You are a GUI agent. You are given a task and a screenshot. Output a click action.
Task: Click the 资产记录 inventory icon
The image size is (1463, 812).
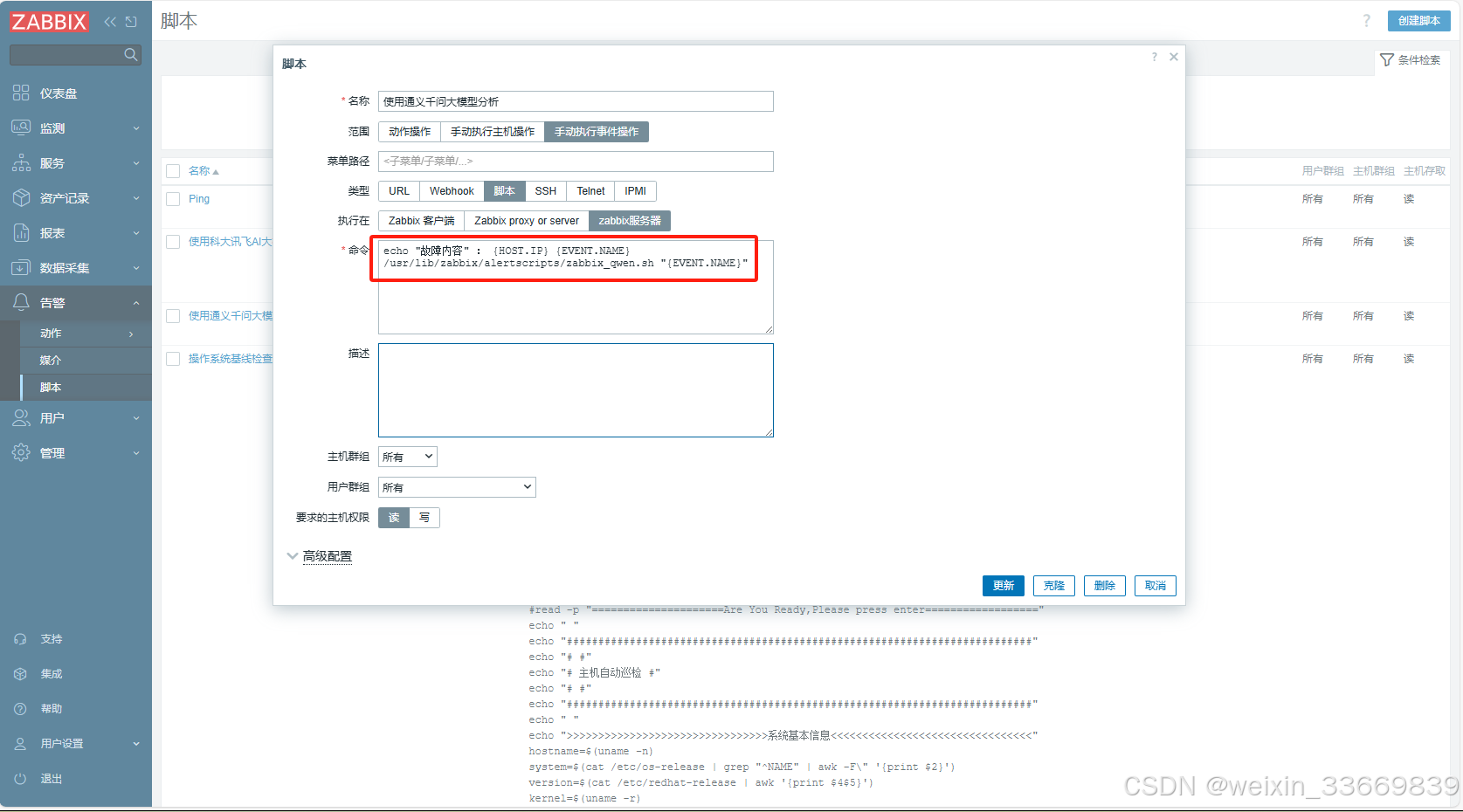(x=21, y=197)
